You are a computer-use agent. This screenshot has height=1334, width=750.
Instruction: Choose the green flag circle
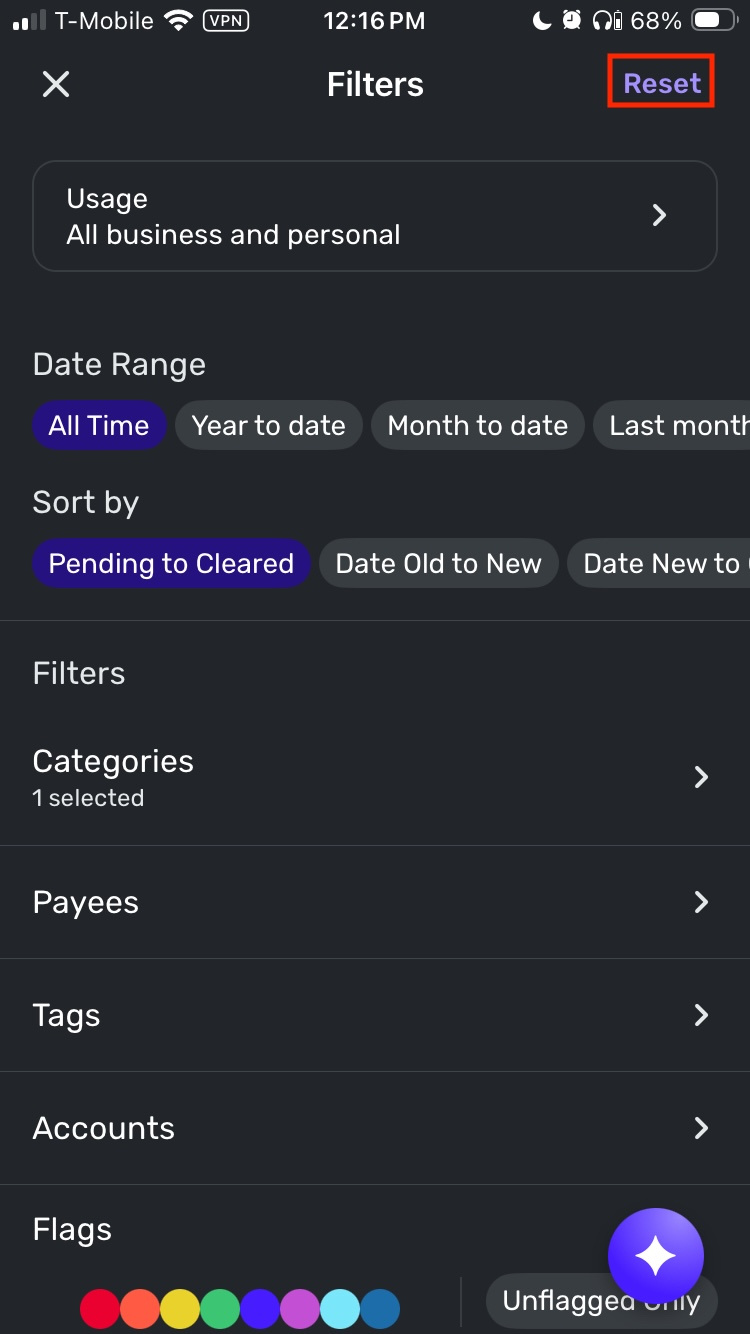pyautogui.click(x=220, y=1308)
